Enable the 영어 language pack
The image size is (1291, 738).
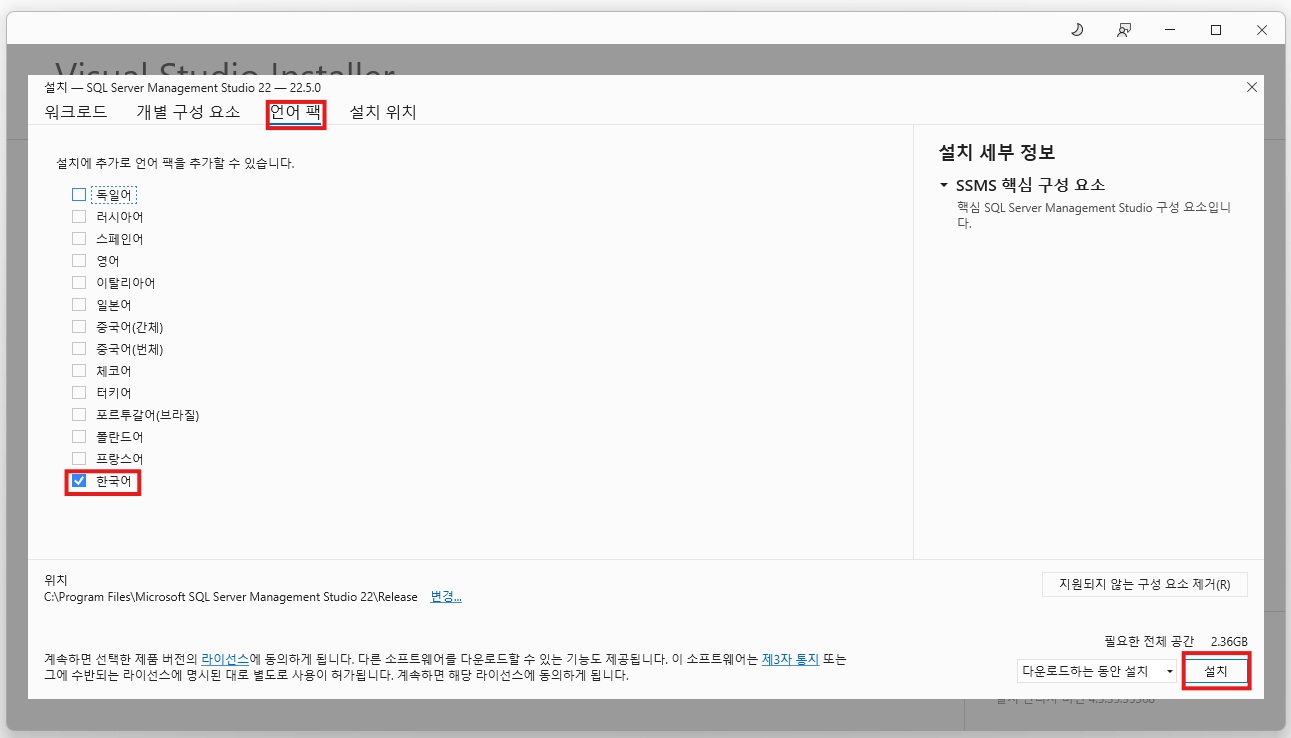79,261
